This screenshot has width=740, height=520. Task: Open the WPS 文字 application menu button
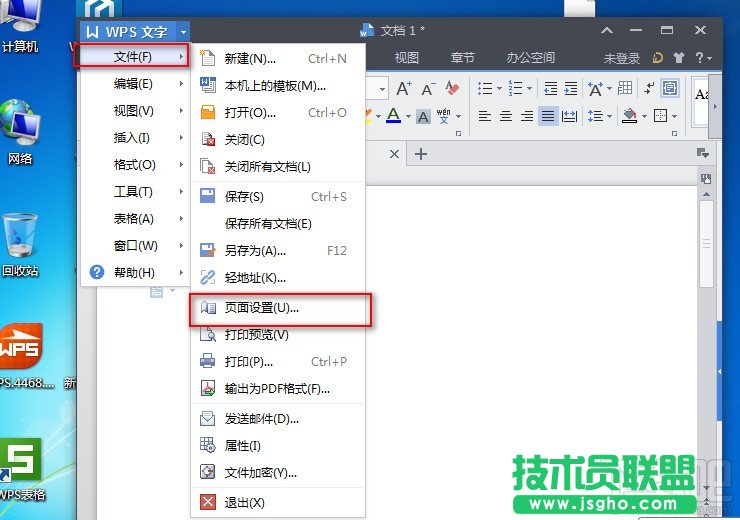click(127, 32)
